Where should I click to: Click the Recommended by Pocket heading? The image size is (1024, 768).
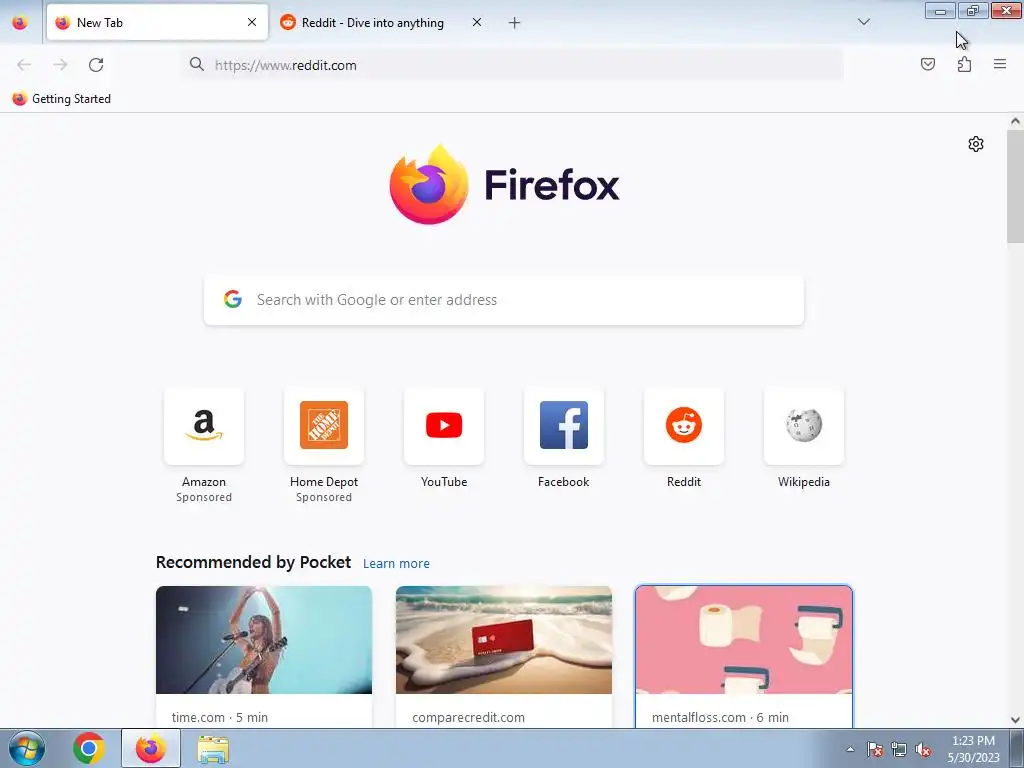point(253,562)
